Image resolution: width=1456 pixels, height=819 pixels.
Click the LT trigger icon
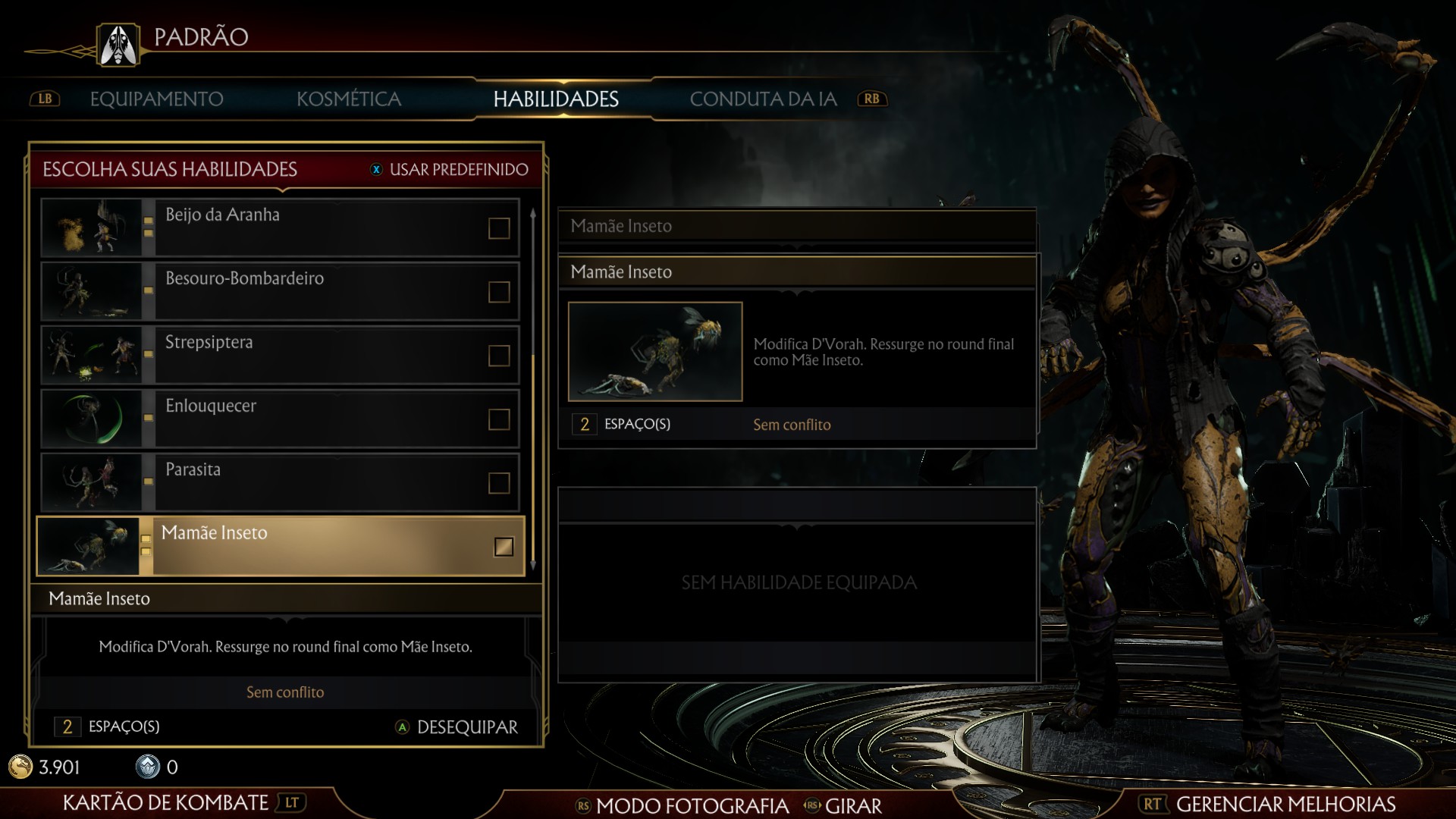click(292, 802)
